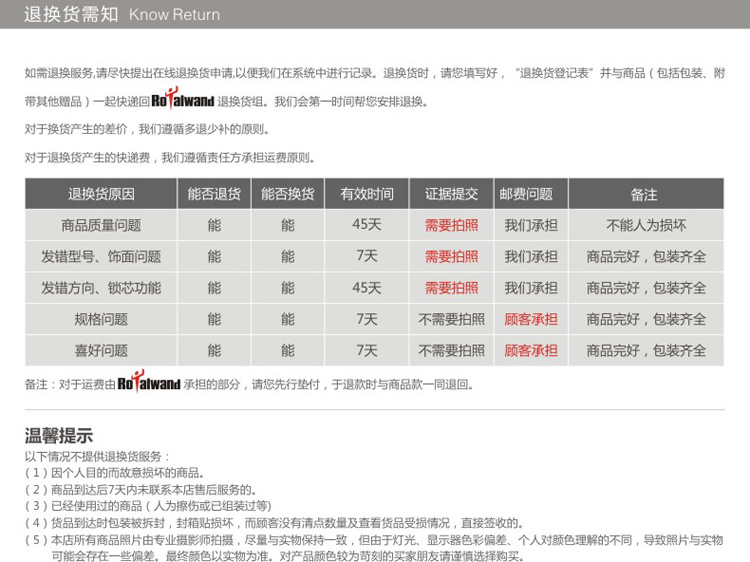Click the 温馨提示 heading
Screen dimensions: 750x562
(x=59, y=436)
